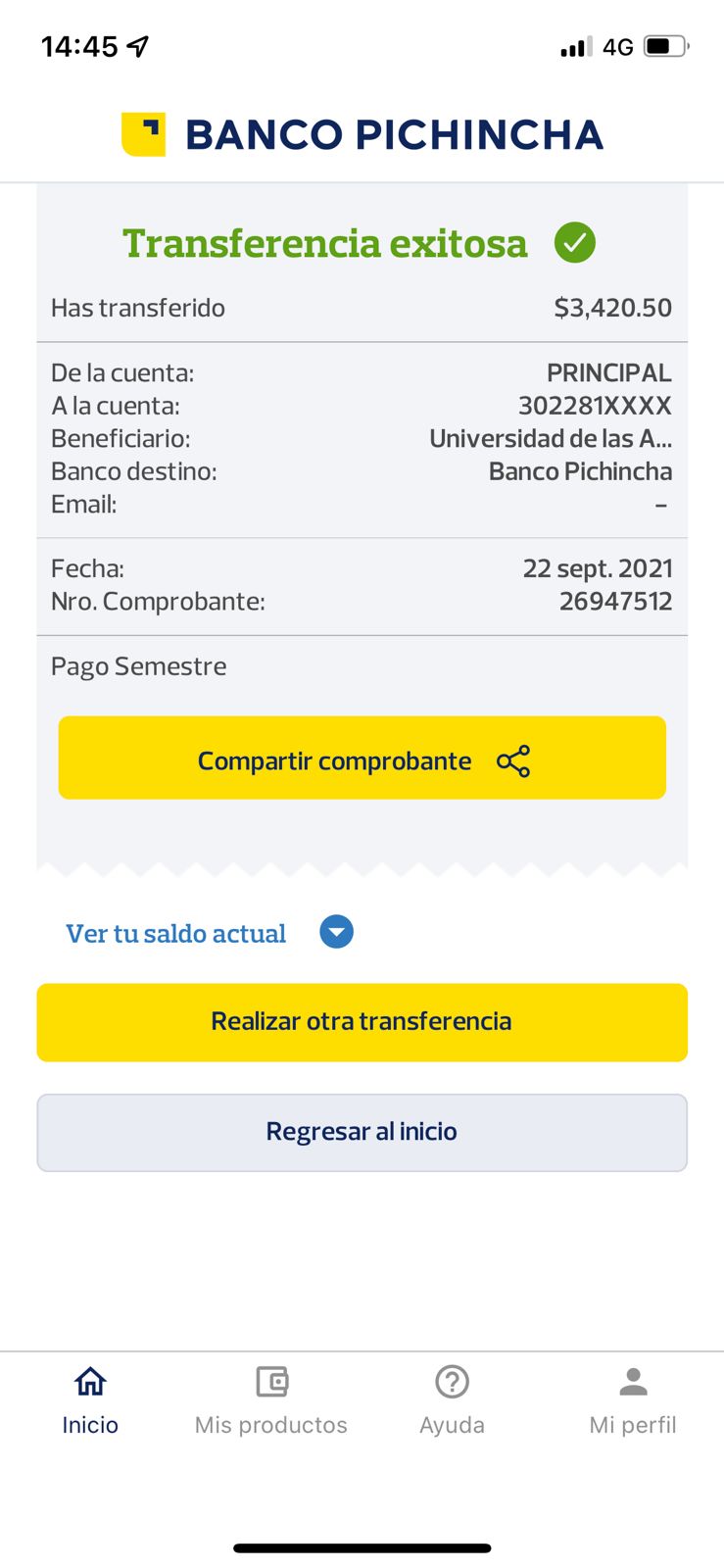Tap the green success checkmark icon
This screenshot has height=1568, width=724.
575,242
